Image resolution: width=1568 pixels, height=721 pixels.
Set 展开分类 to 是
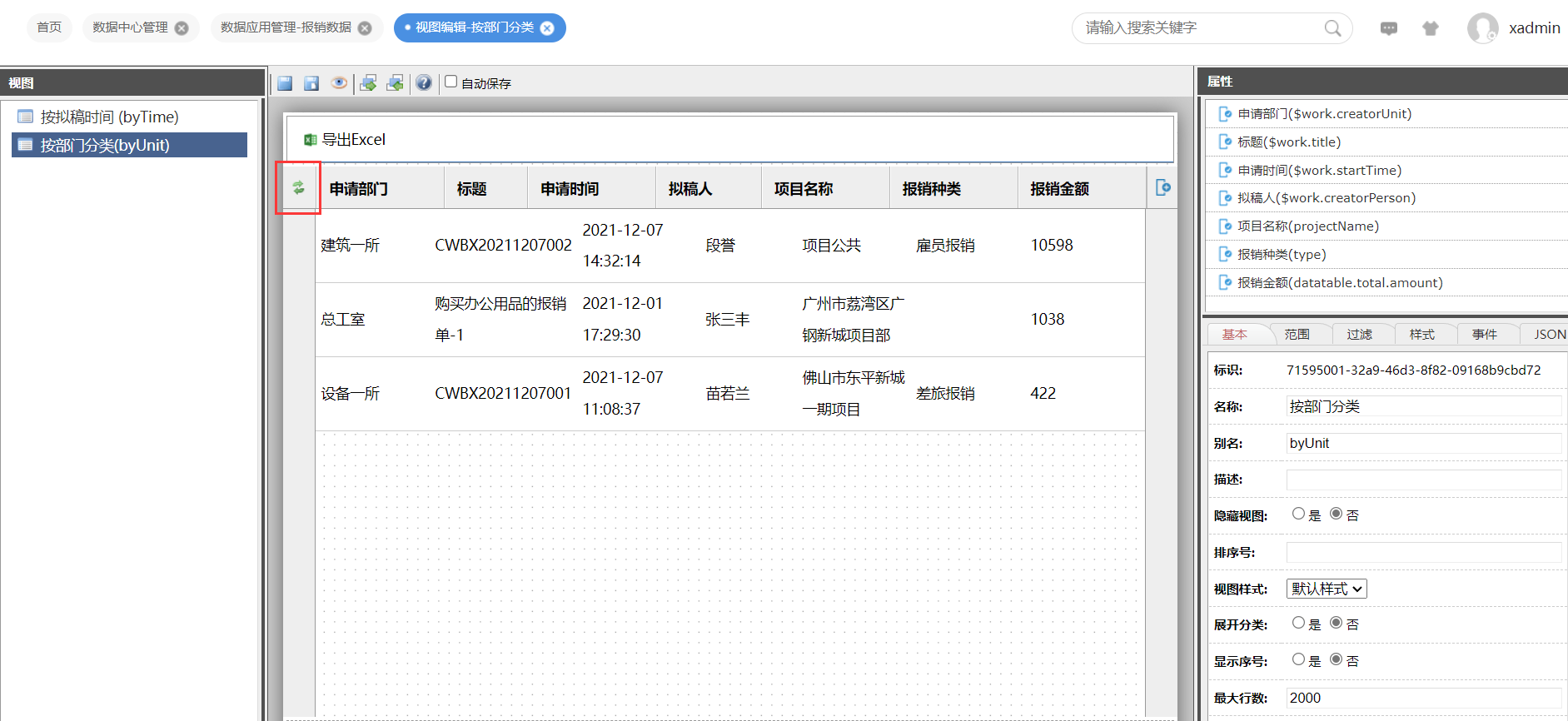click(1298, 623)
